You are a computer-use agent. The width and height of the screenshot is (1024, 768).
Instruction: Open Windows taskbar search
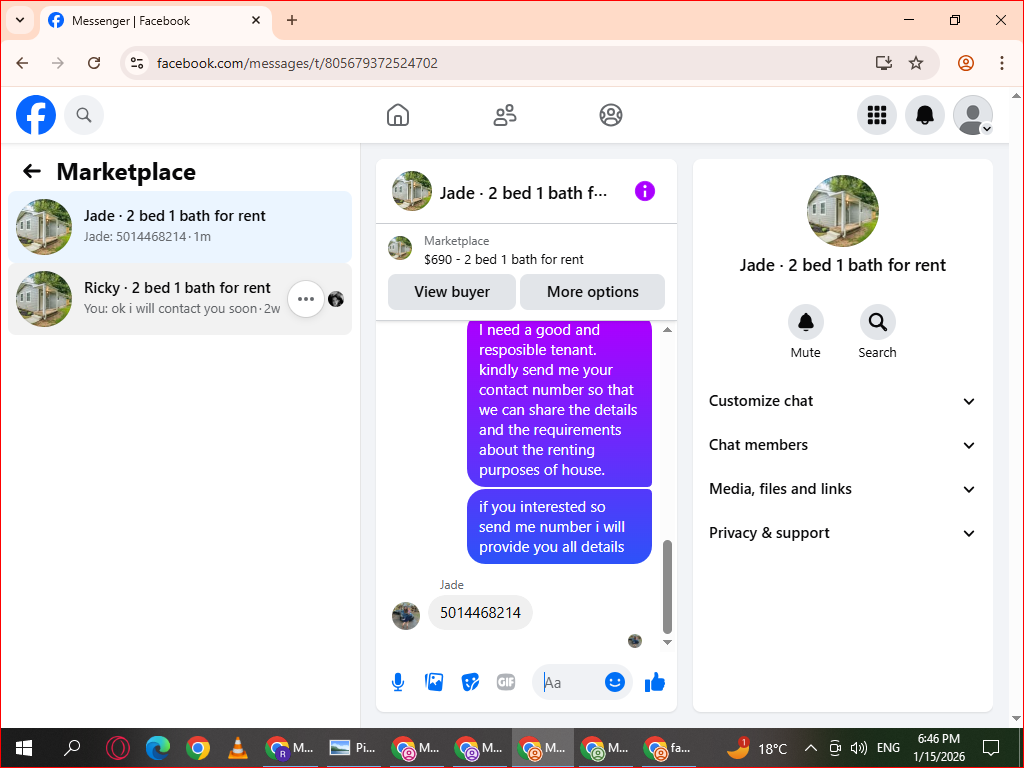(72, 748)
